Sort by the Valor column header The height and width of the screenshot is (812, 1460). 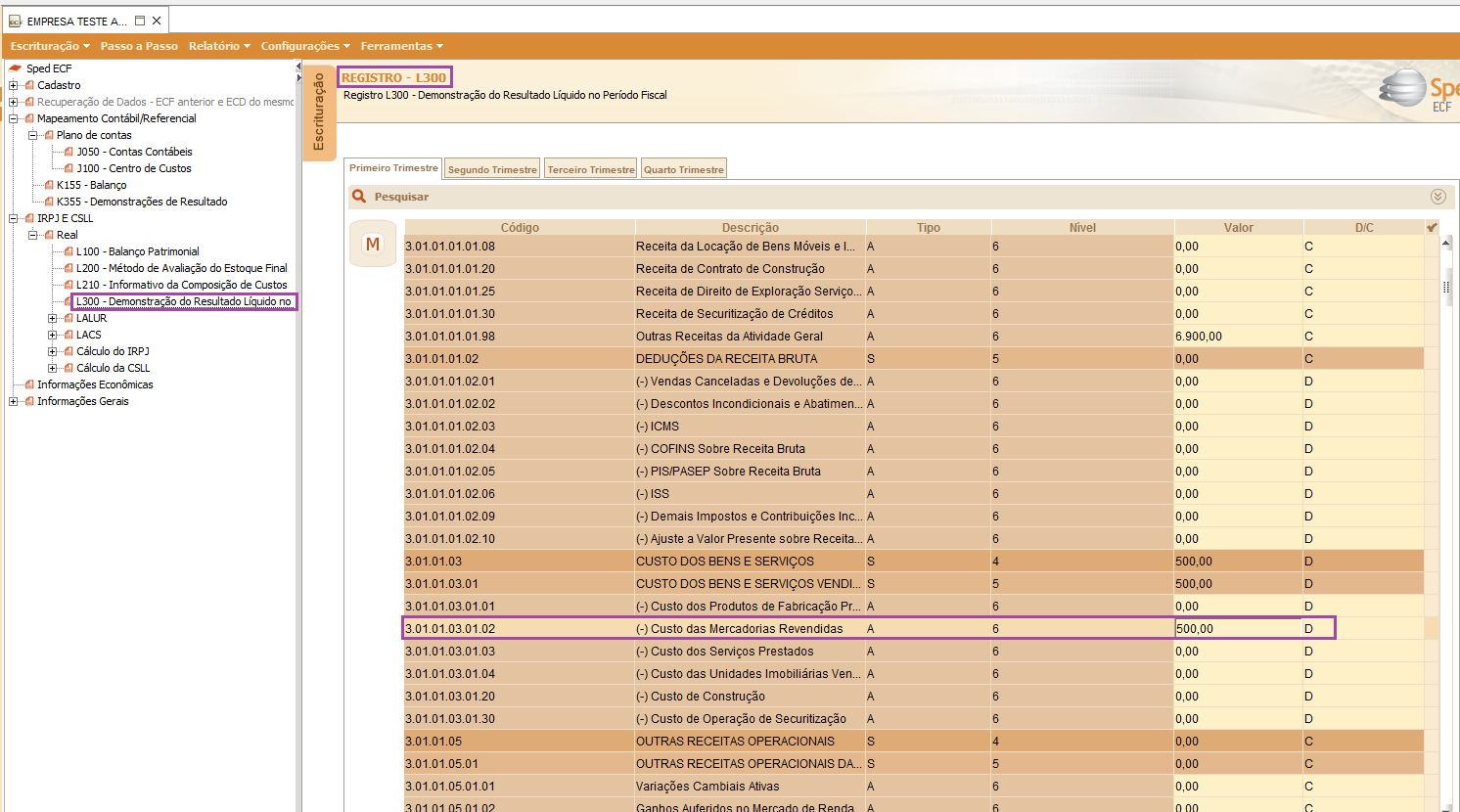click(x=1239, y=227)
